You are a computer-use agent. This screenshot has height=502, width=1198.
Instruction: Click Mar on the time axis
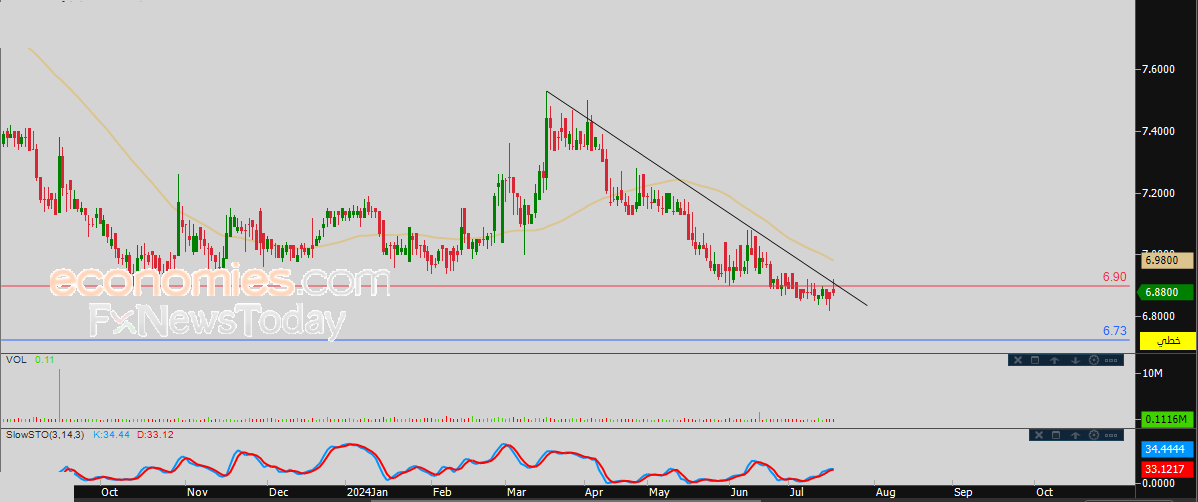pyautogui.click(x=517, y=493)
